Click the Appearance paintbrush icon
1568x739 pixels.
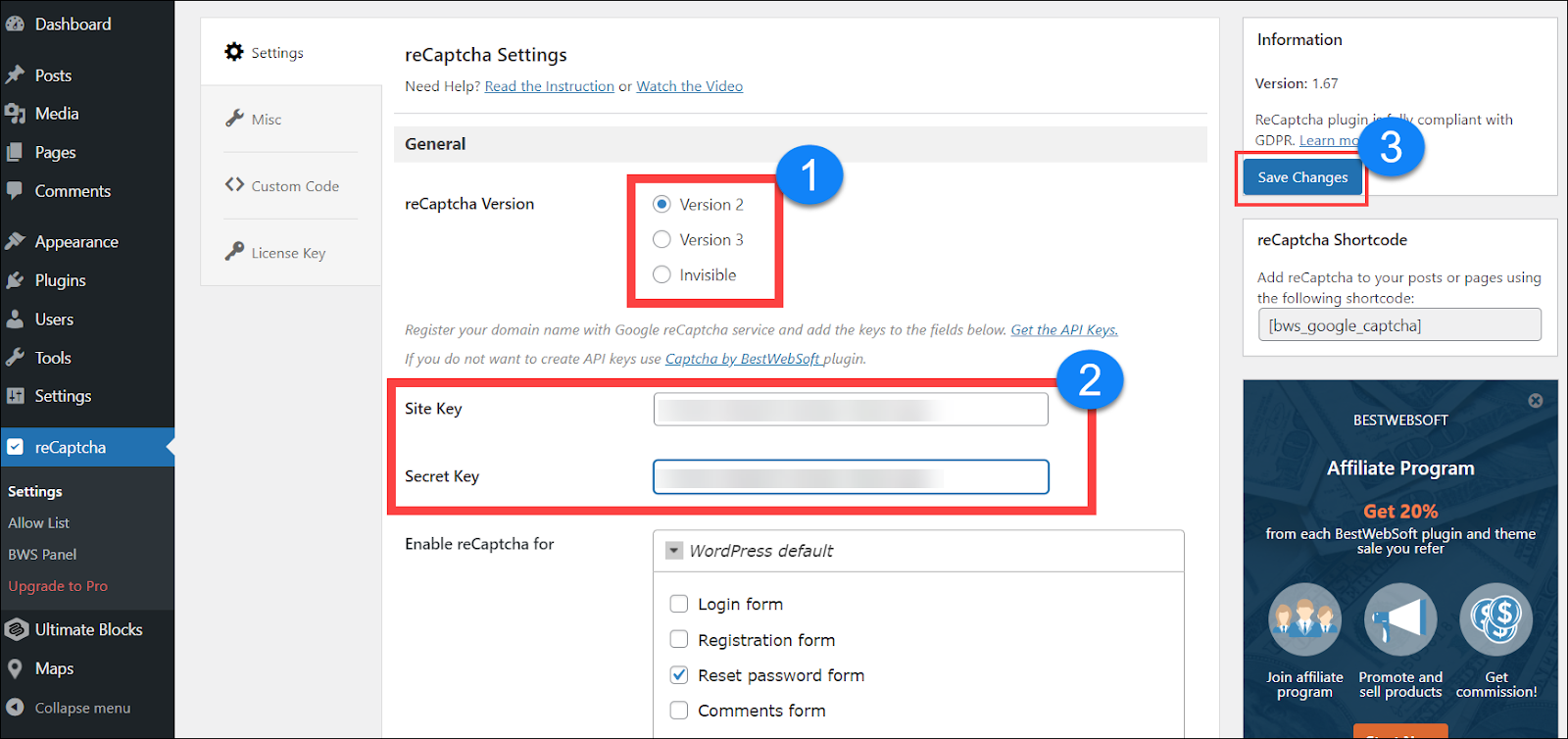tap(15, 241)
